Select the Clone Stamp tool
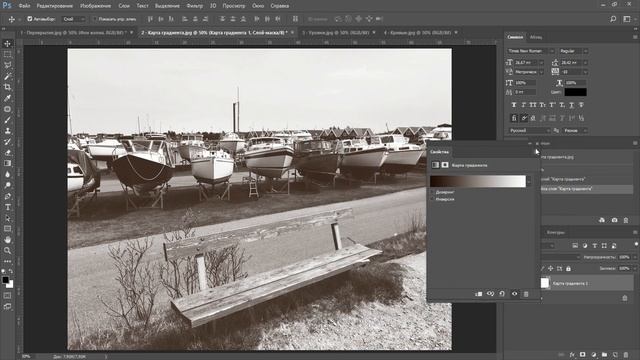 (x=7, y=131)
